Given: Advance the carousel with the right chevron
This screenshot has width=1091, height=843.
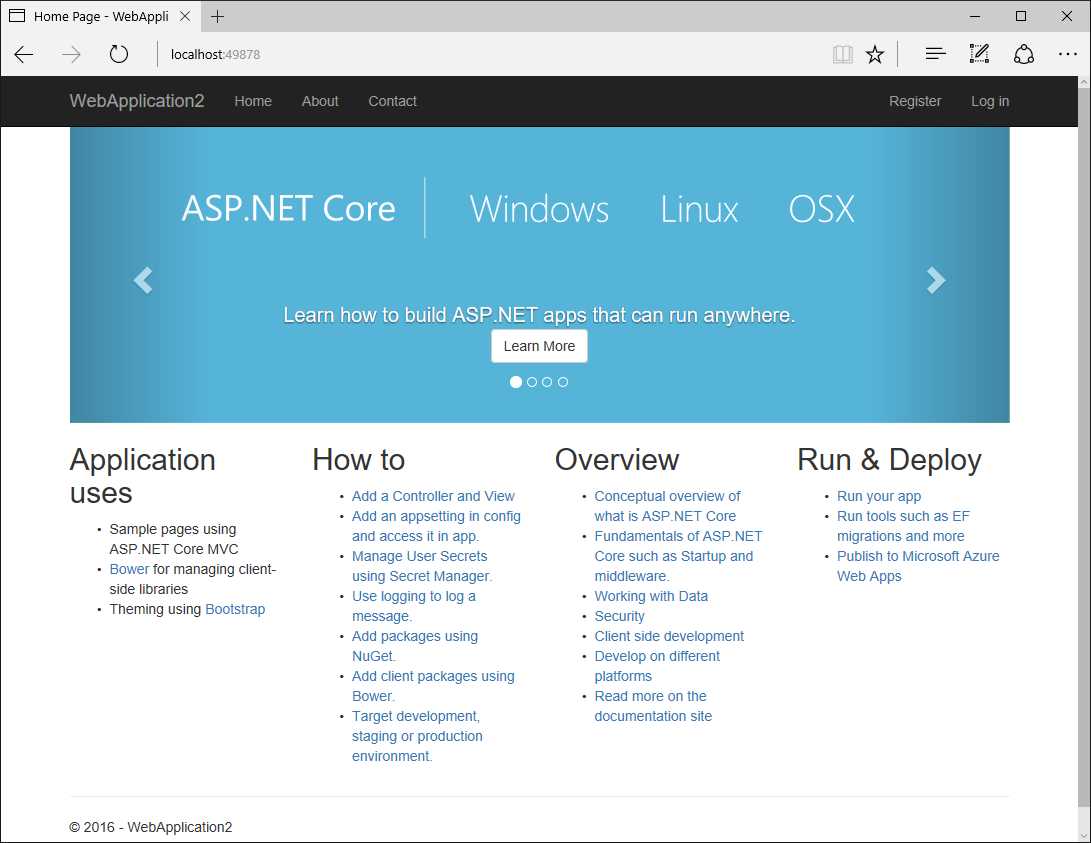Looking at the screenshot, I should [x=936, y=280].
